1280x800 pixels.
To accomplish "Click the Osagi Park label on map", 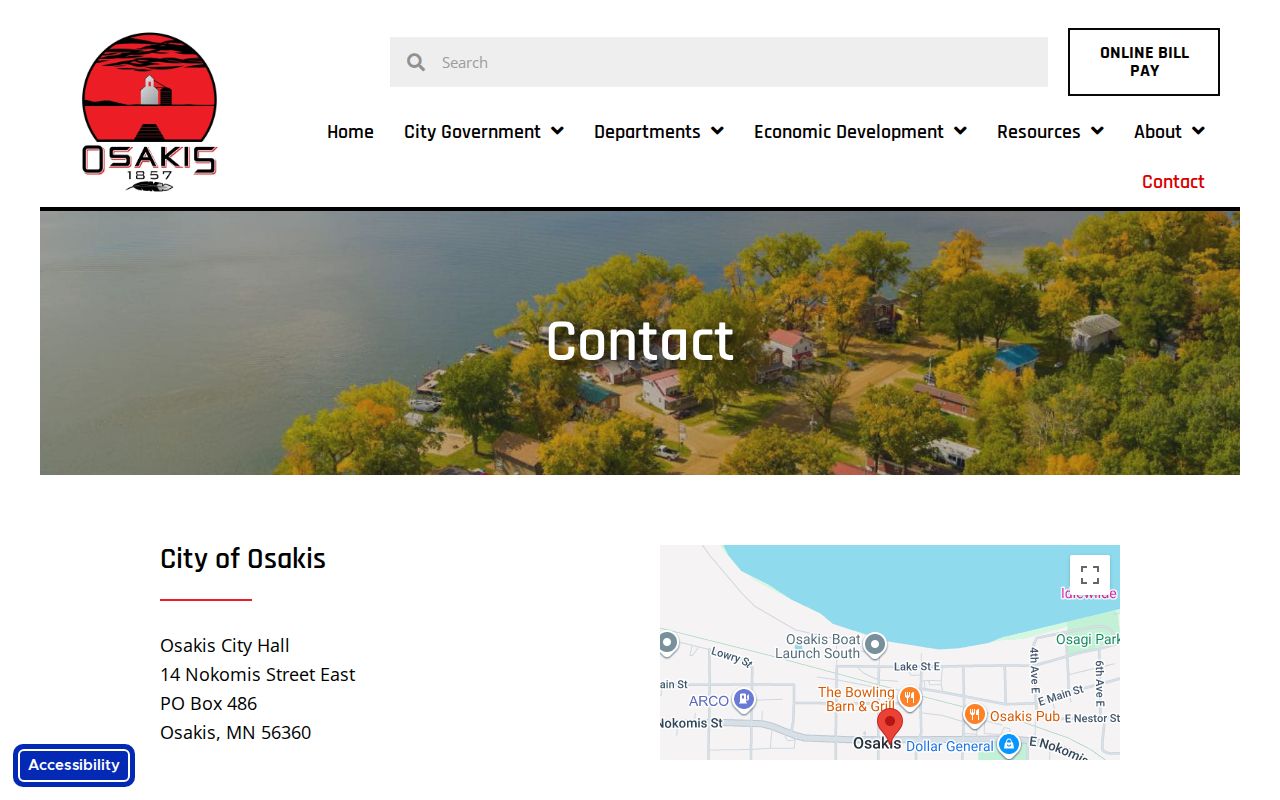I will point(1088,640).
